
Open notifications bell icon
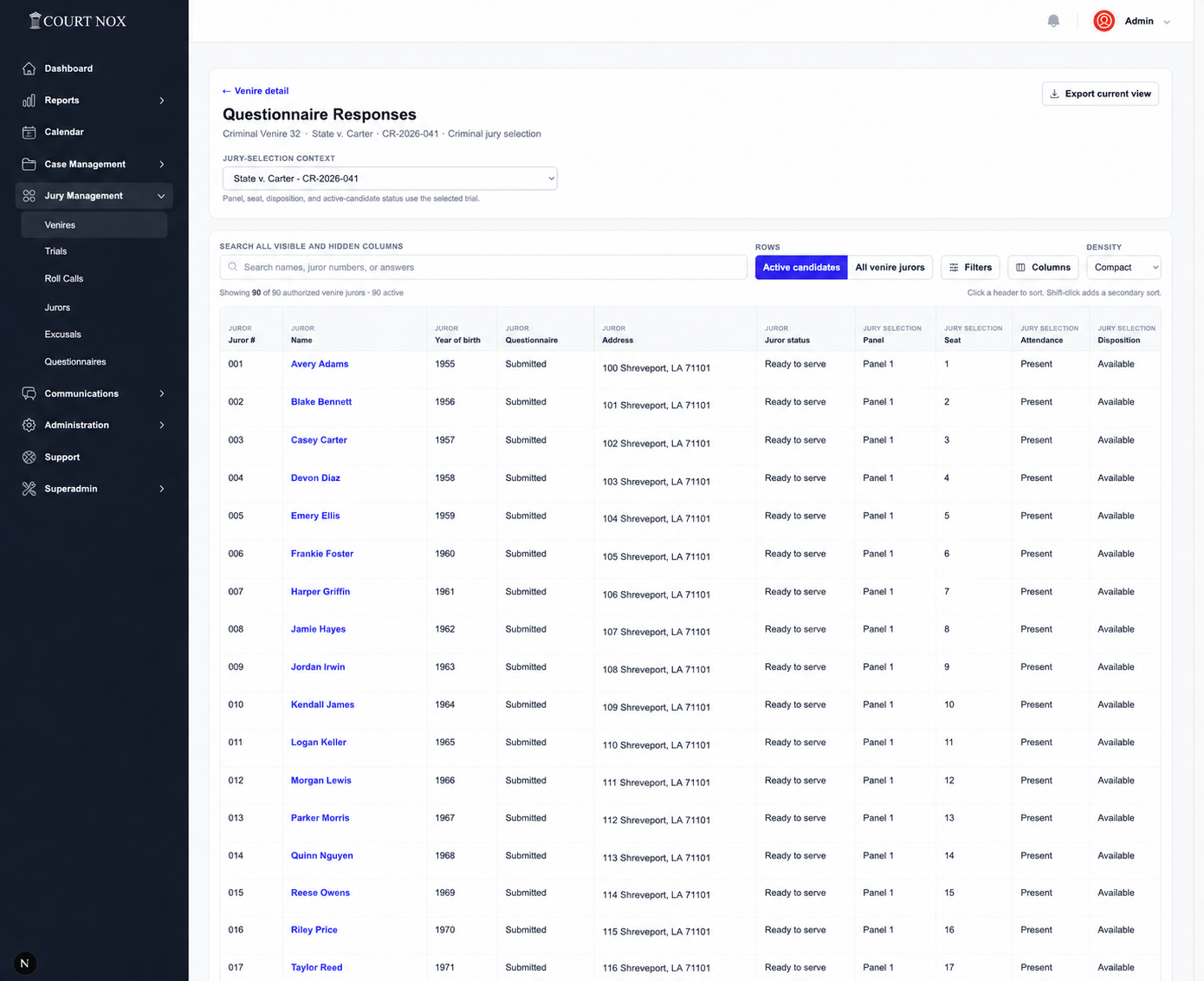(1053, 21)
